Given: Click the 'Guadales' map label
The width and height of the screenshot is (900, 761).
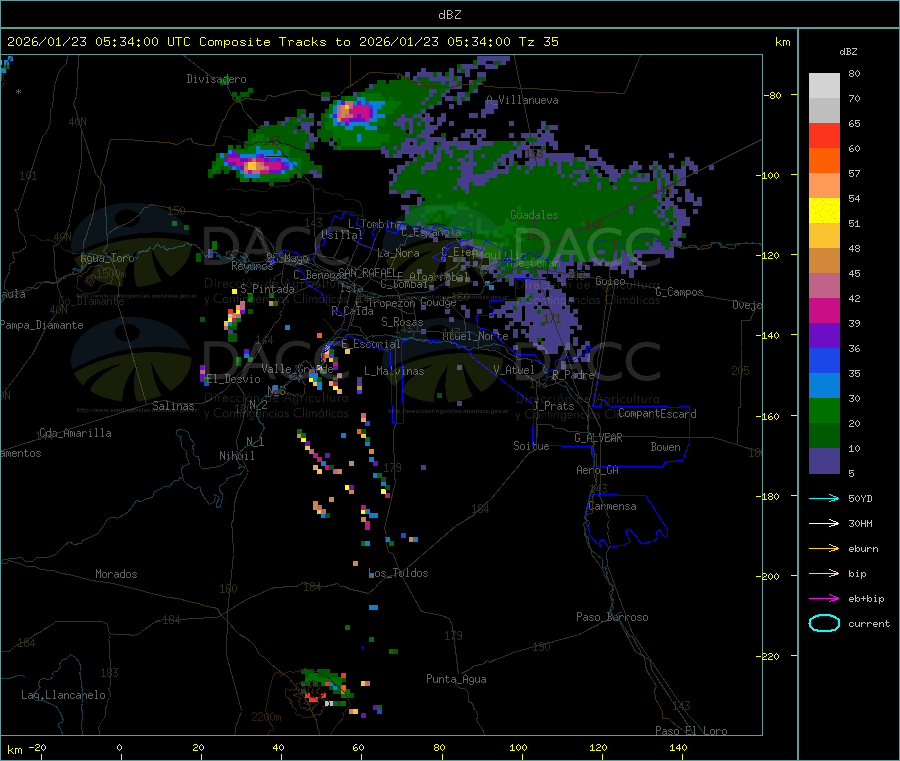Looking at the screenshot, I should point(534,215).
